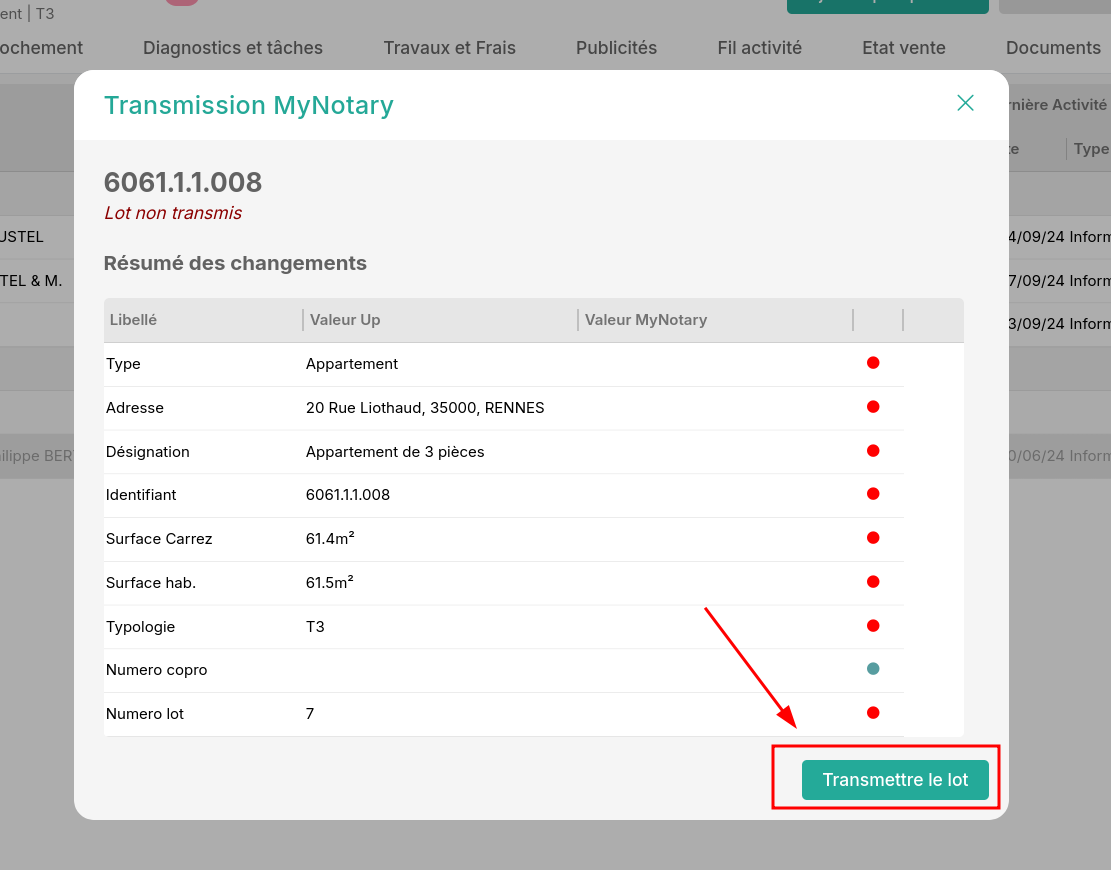This screenshot has height=870, width=1111.
Task: Click the 61.5m² Surface hab. value
Action: pos(329,582)
